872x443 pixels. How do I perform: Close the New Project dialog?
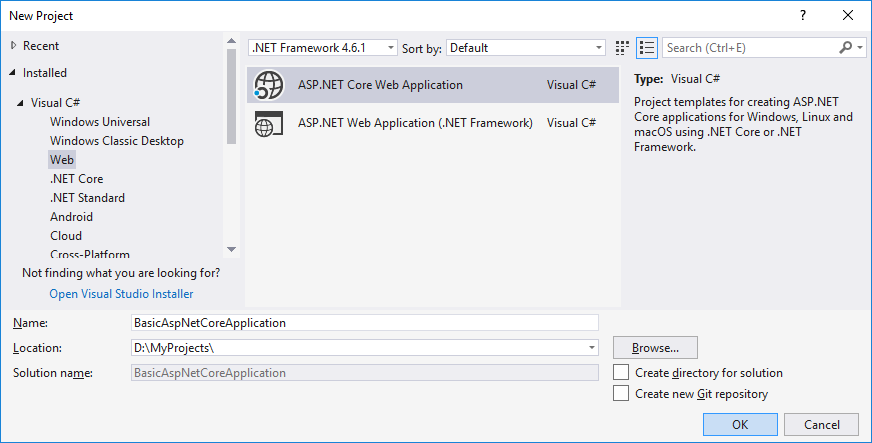[848, 16]
